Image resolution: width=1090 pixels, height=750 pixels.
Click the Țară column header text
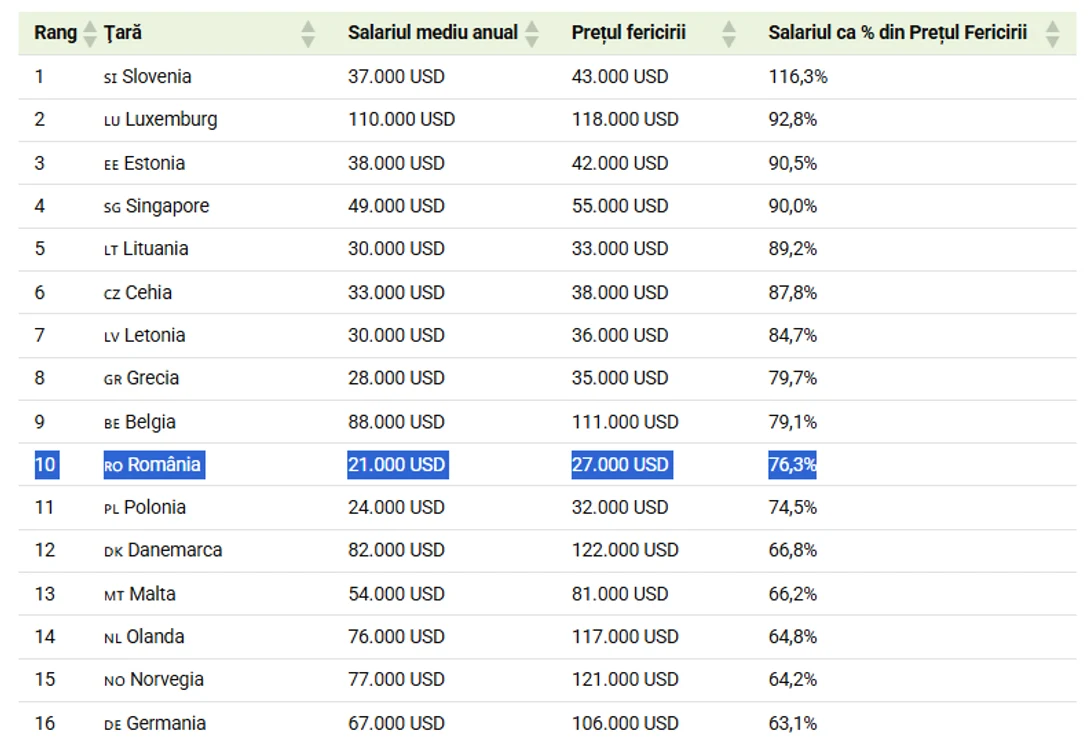(123, 33)
